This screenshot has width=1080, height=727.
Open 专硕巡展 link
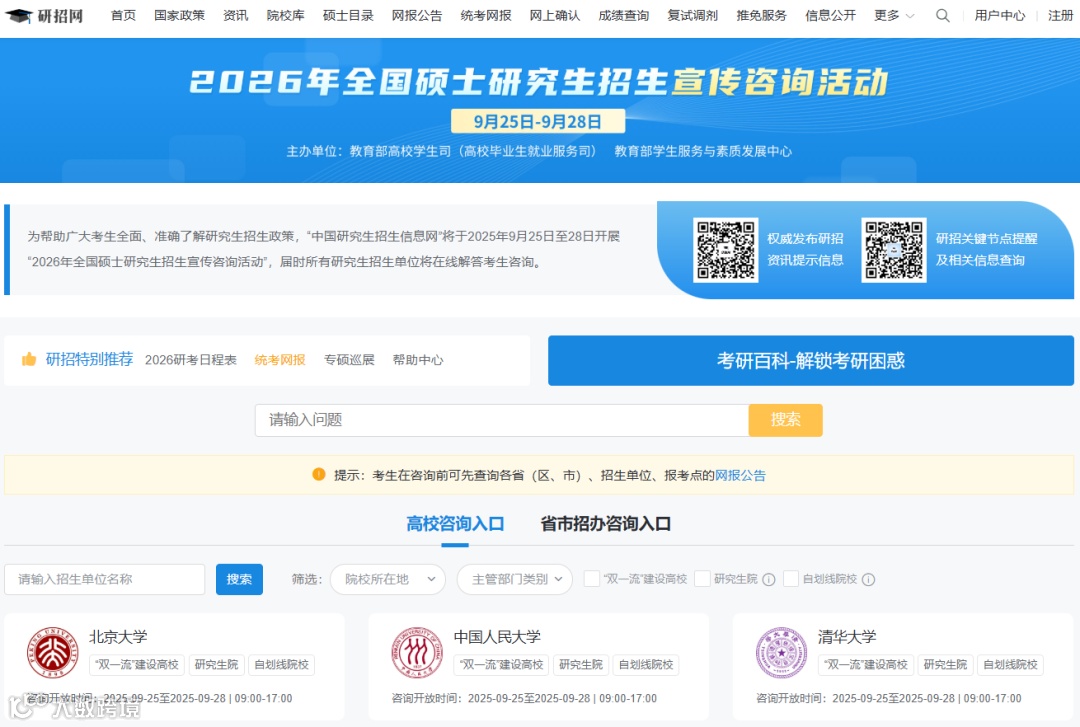[349, 360]
